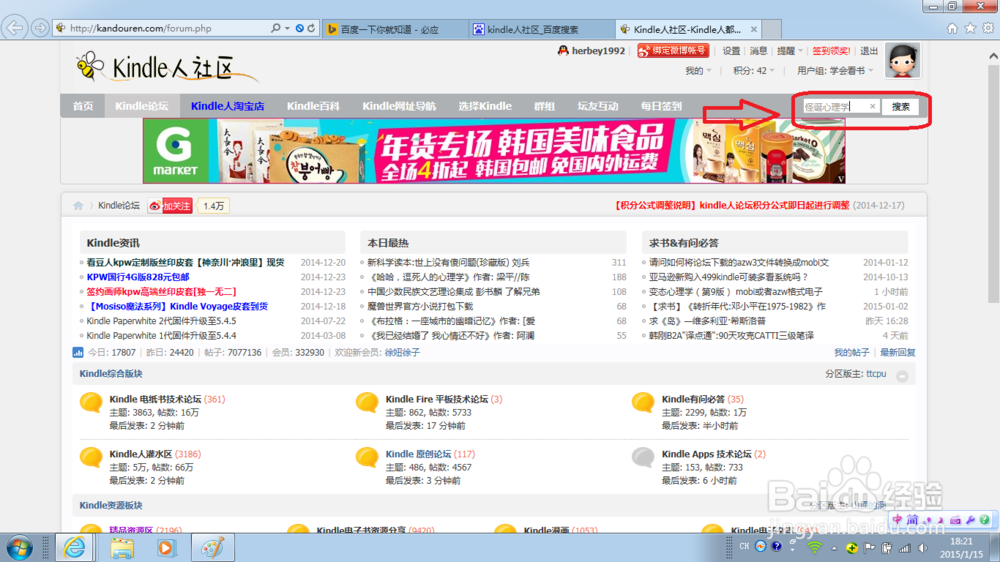The height and width of the screenshot is (562, 1000).
Task: Expand address bar search dropdown arrow
Action: pos(287,28)
